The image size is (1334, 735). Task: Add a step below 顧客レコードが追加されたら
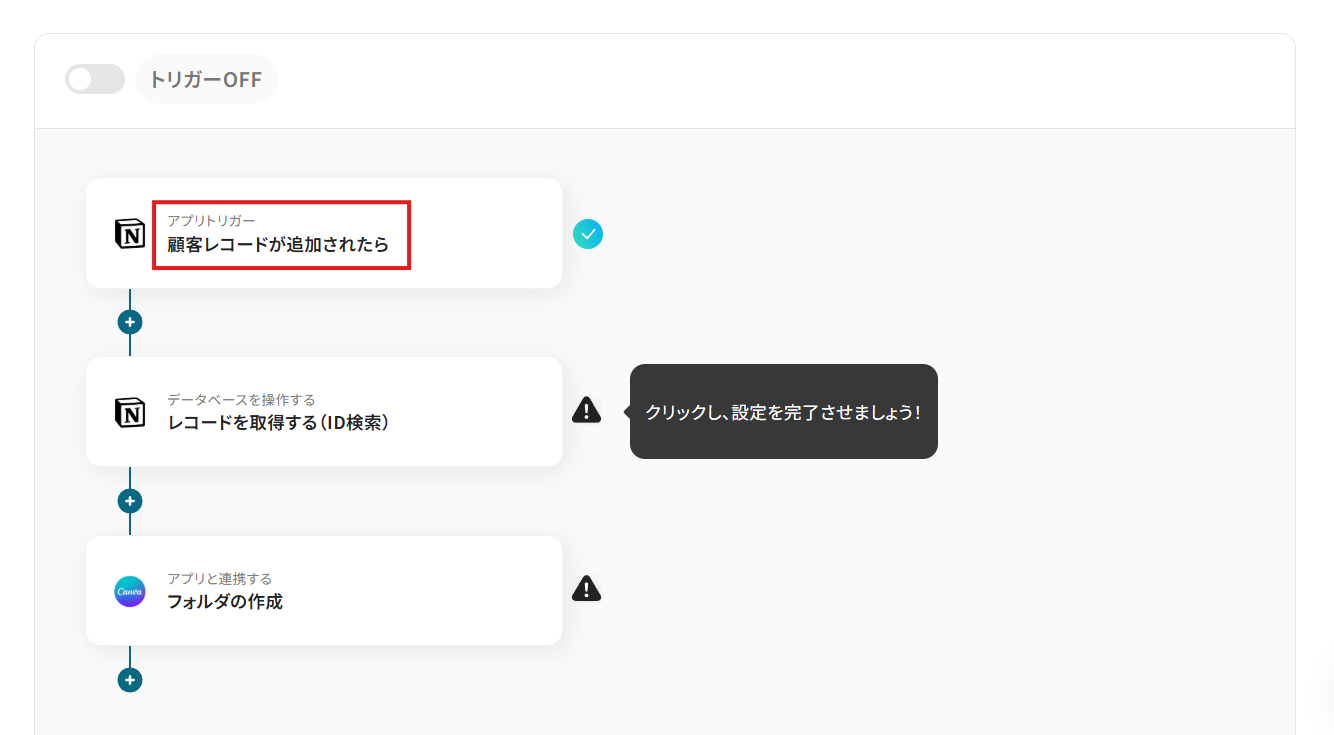click(x=130, y=322)
